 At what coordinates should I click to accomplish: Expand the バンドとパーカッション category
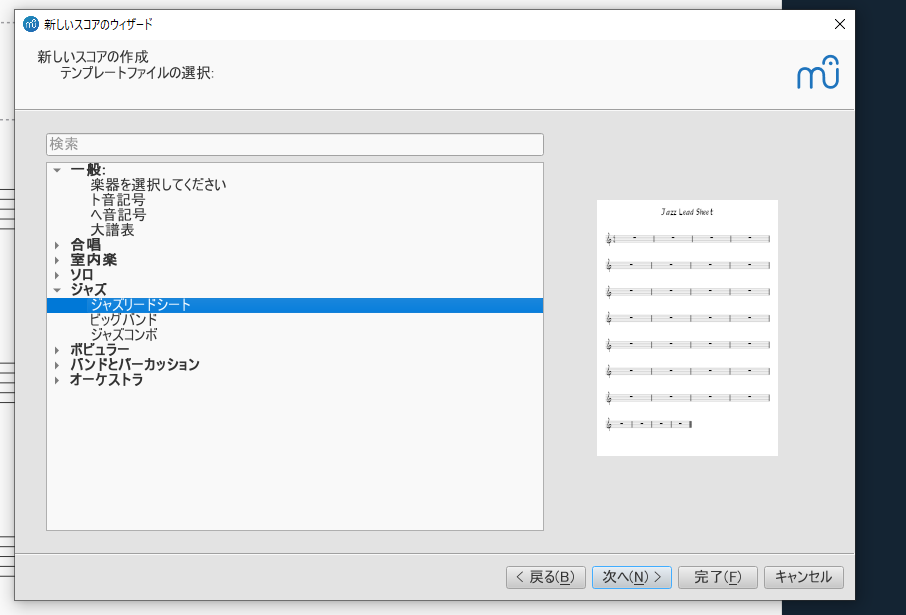click(x=57, y=365)
